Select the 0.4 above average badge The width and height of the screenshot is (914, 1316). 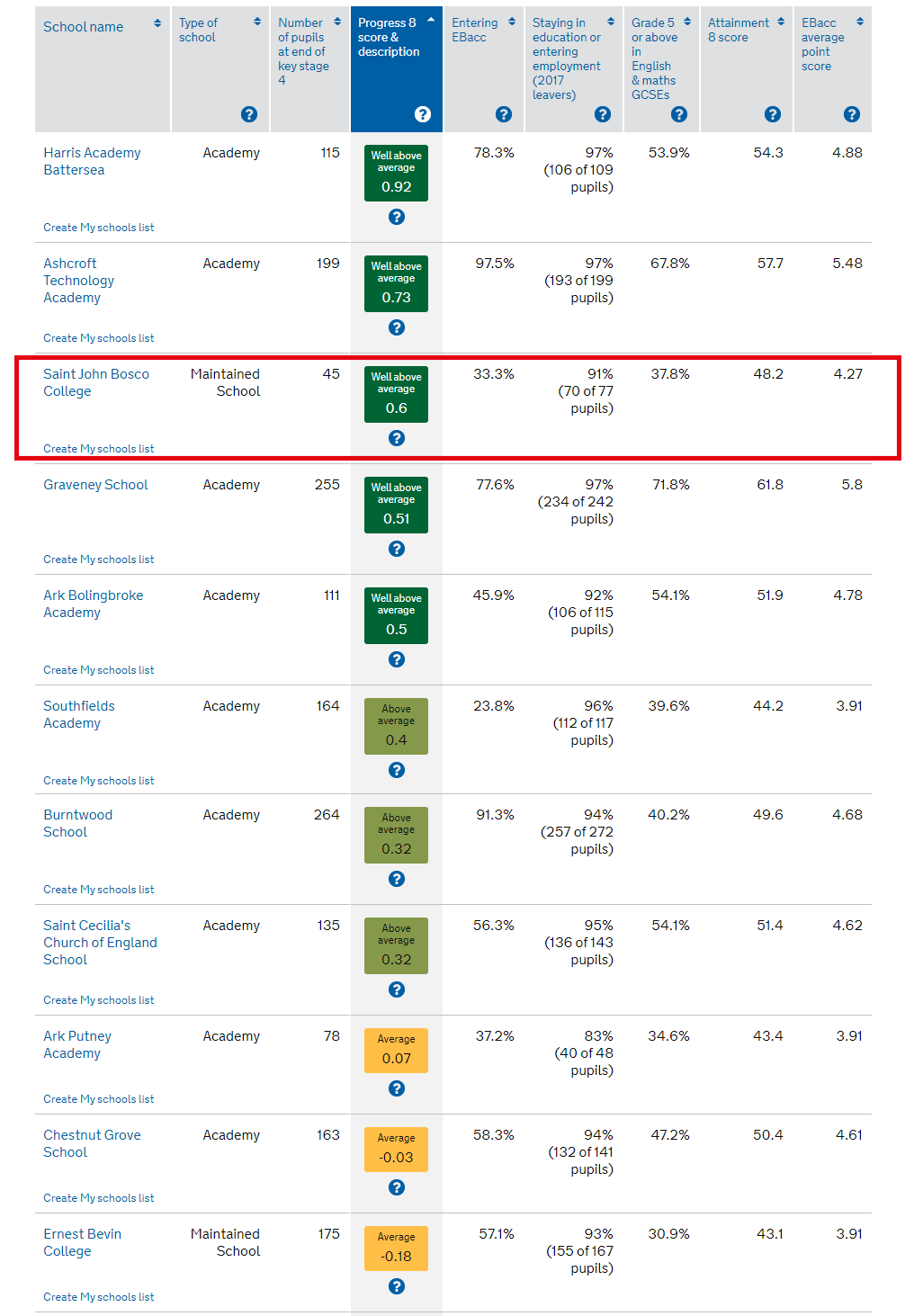[396, 726]
